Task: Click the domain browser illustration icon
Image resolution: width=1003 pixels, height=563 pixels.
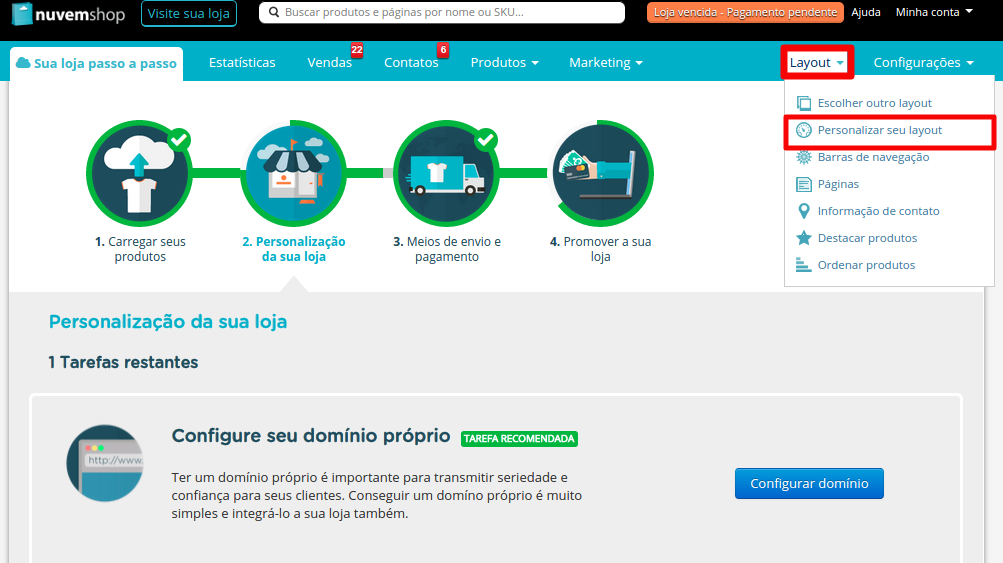Action: point(105,463)
